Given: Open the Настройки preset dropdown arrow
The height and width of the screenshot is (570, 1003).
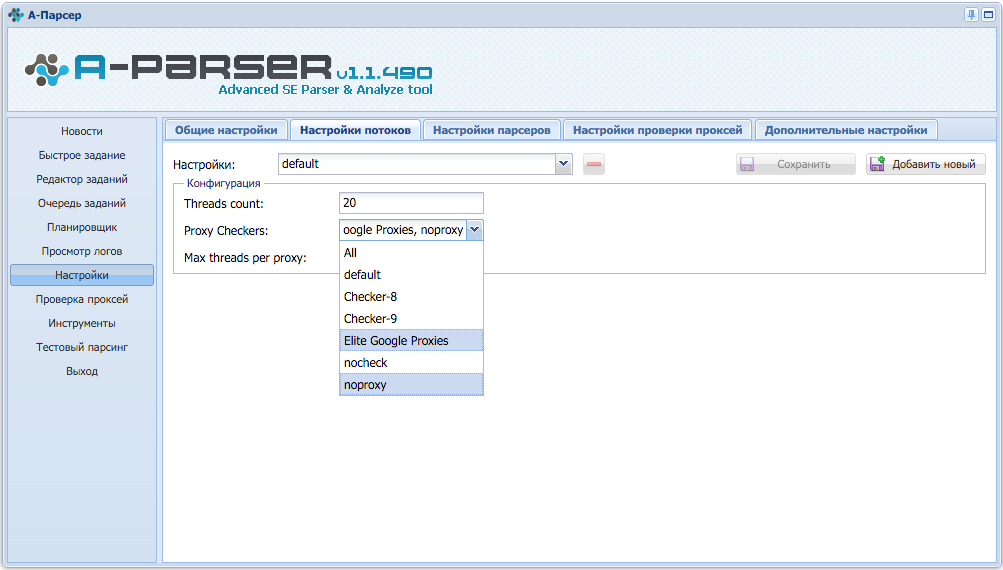Looking at the screenshot, I should pyautogui.click(x=564, y=164).
